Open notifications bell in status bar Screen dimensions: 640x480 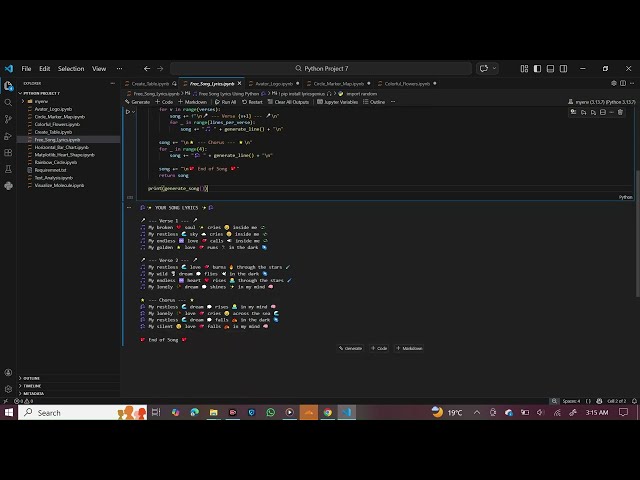[634, 401]
